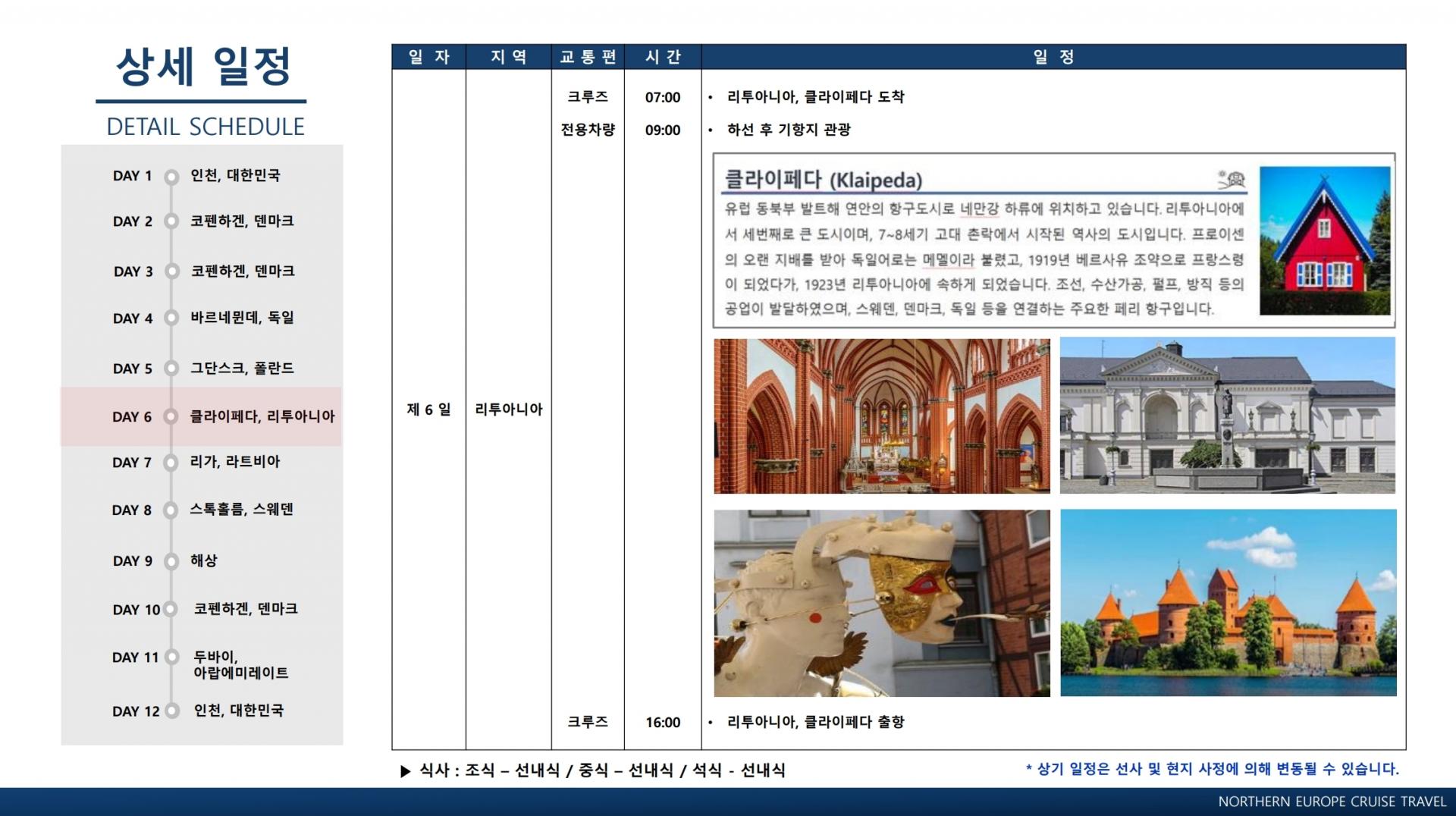Click the 상세 일정 title

202,67
